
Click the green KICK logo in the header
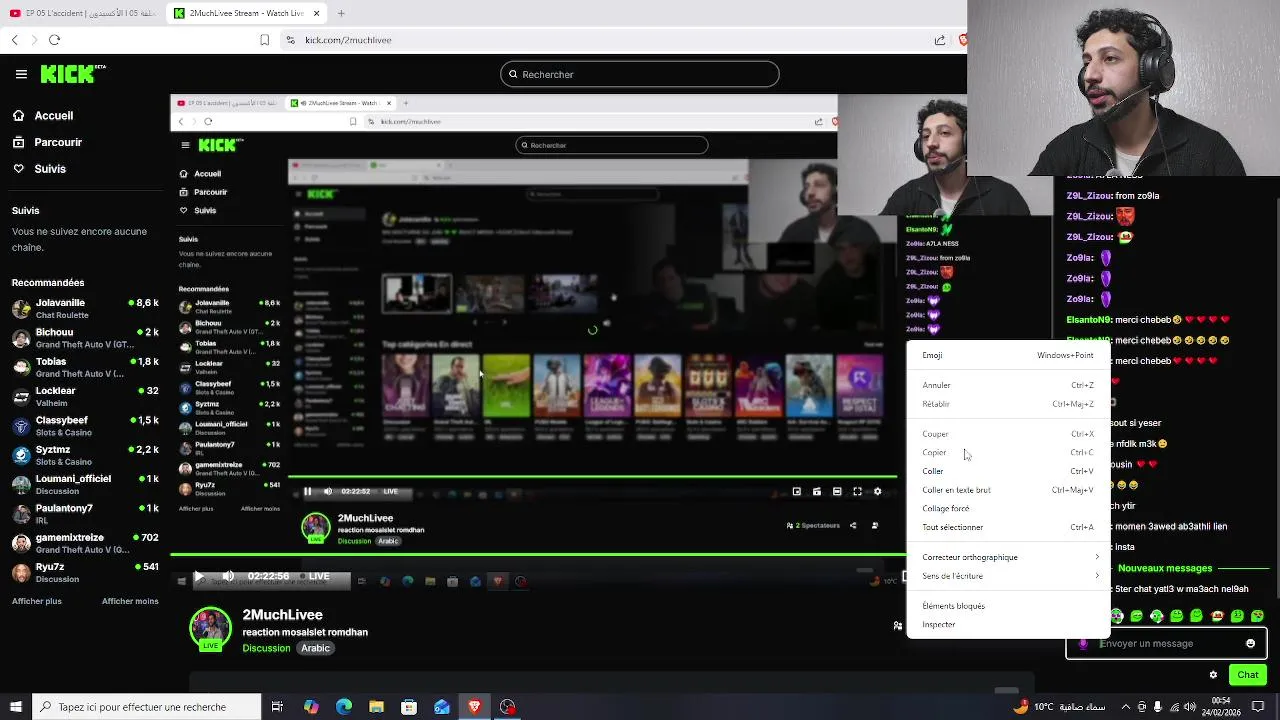coord(72,74)
